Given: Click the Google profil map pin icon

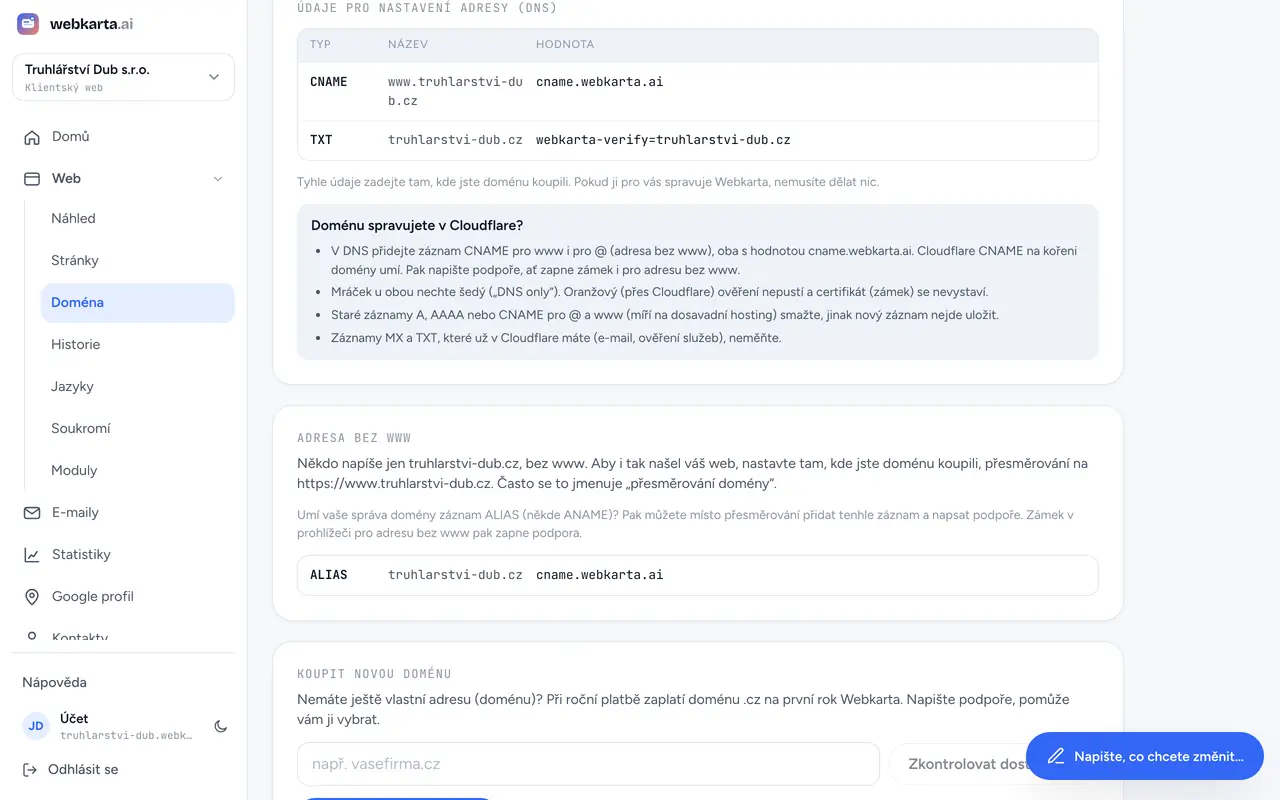Looking at the screenshot, I should (x=32, y=597).
